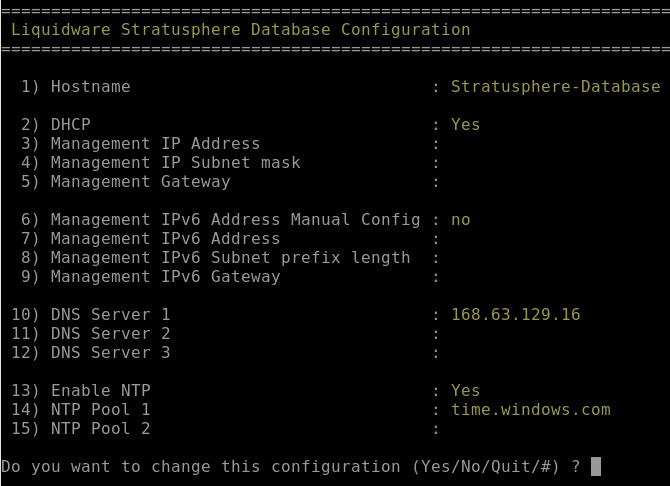Click the IPv6 manual config value 'no'

(461, 220)
